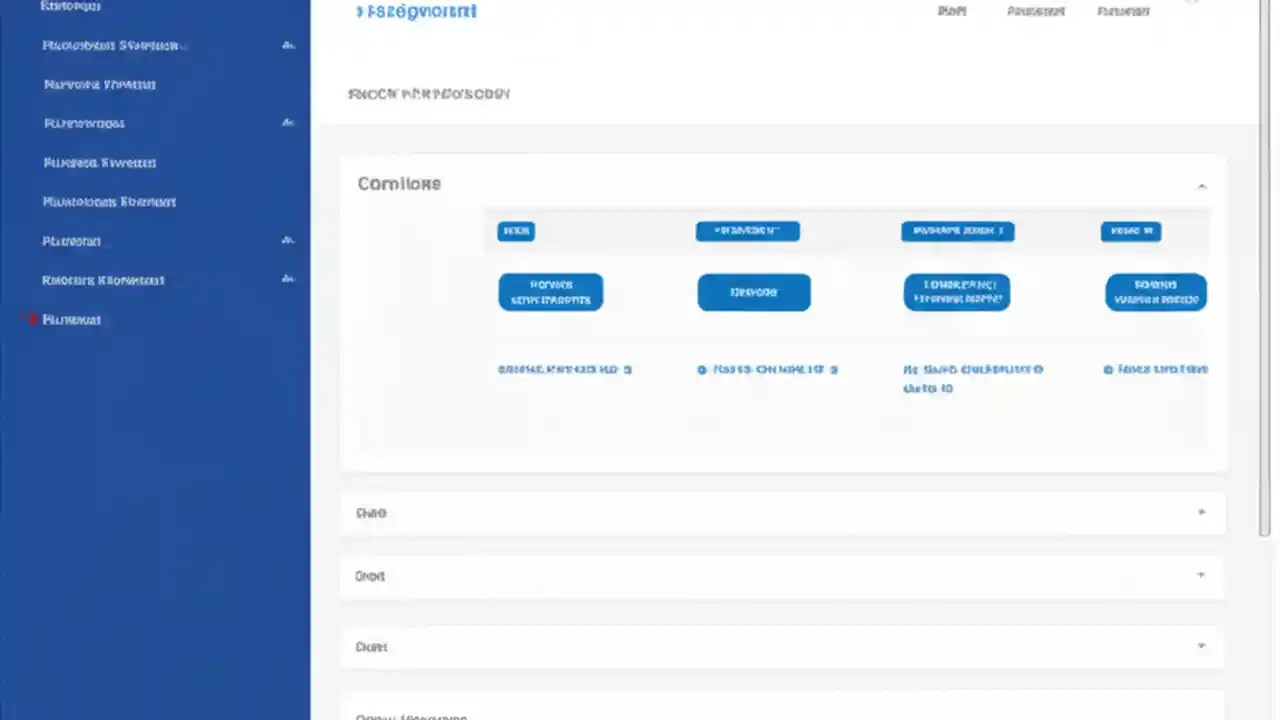Click the chevron icon on the Remote sidebar group

click(288, 279)
